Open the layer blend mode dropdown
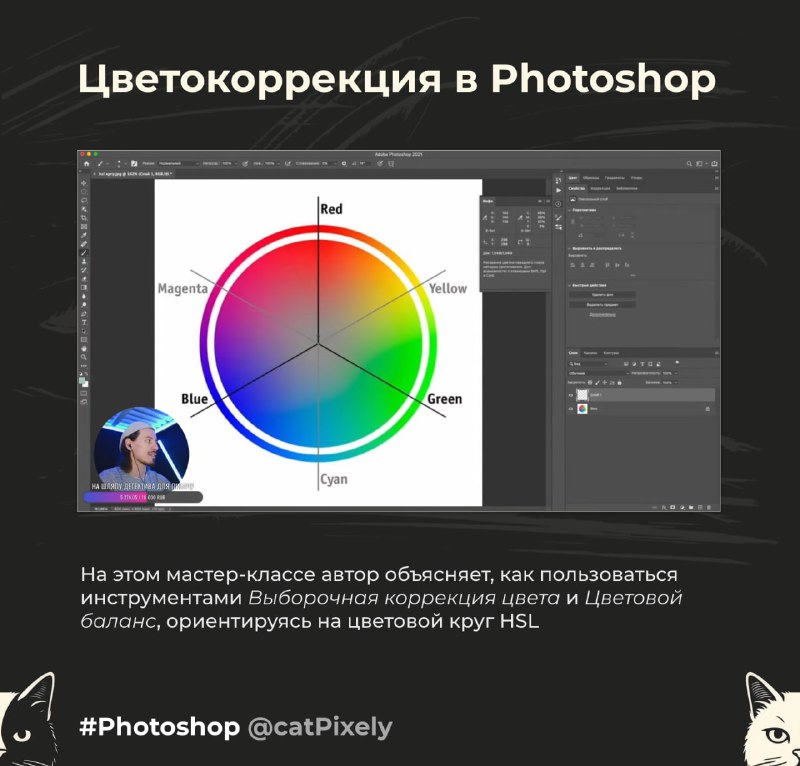The width and height of the screenshot is (800, 766). tap(599, 373)
